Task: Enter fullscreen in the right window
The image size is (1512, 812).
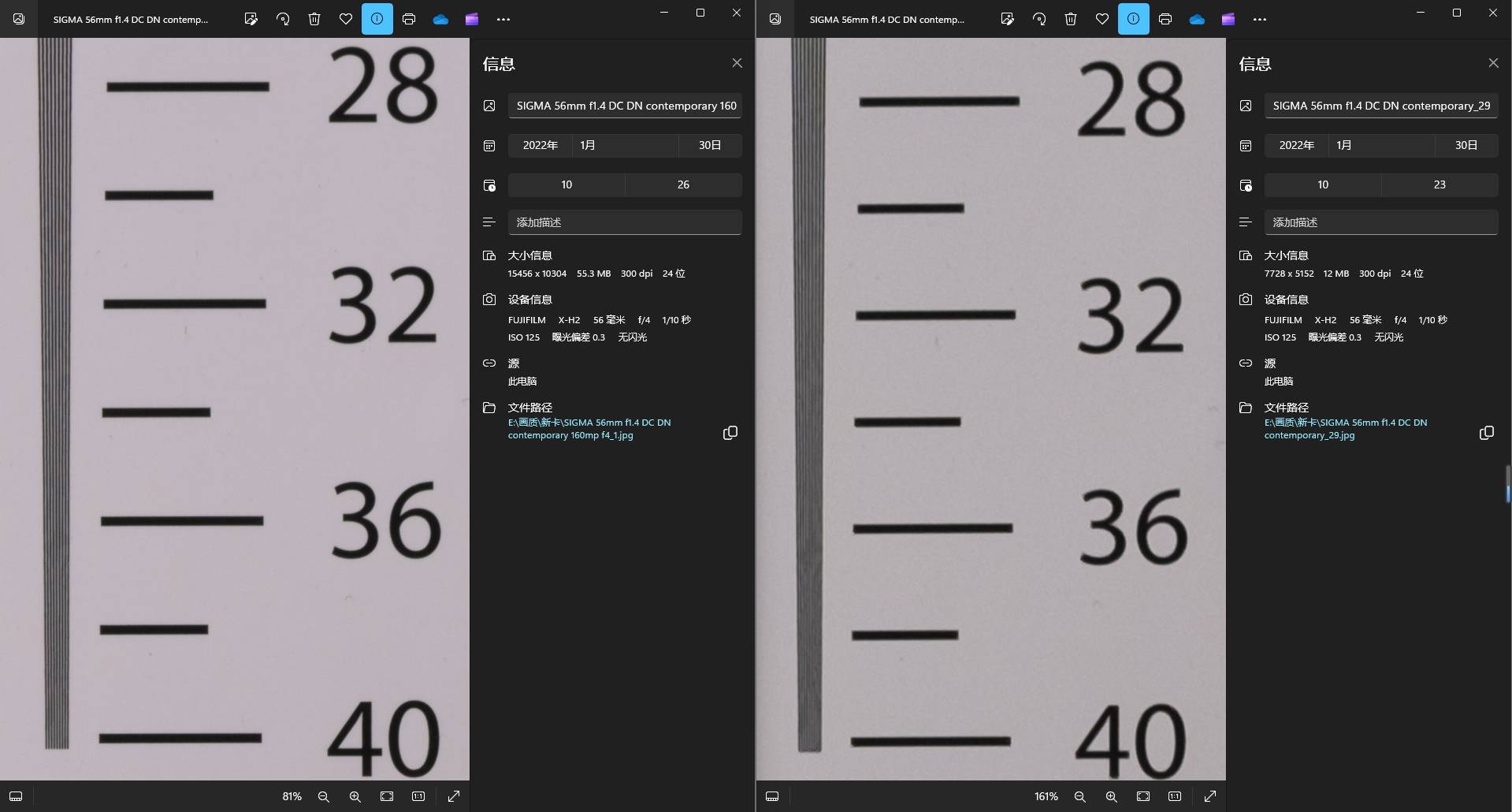Action: click(x=1210, y=797)
